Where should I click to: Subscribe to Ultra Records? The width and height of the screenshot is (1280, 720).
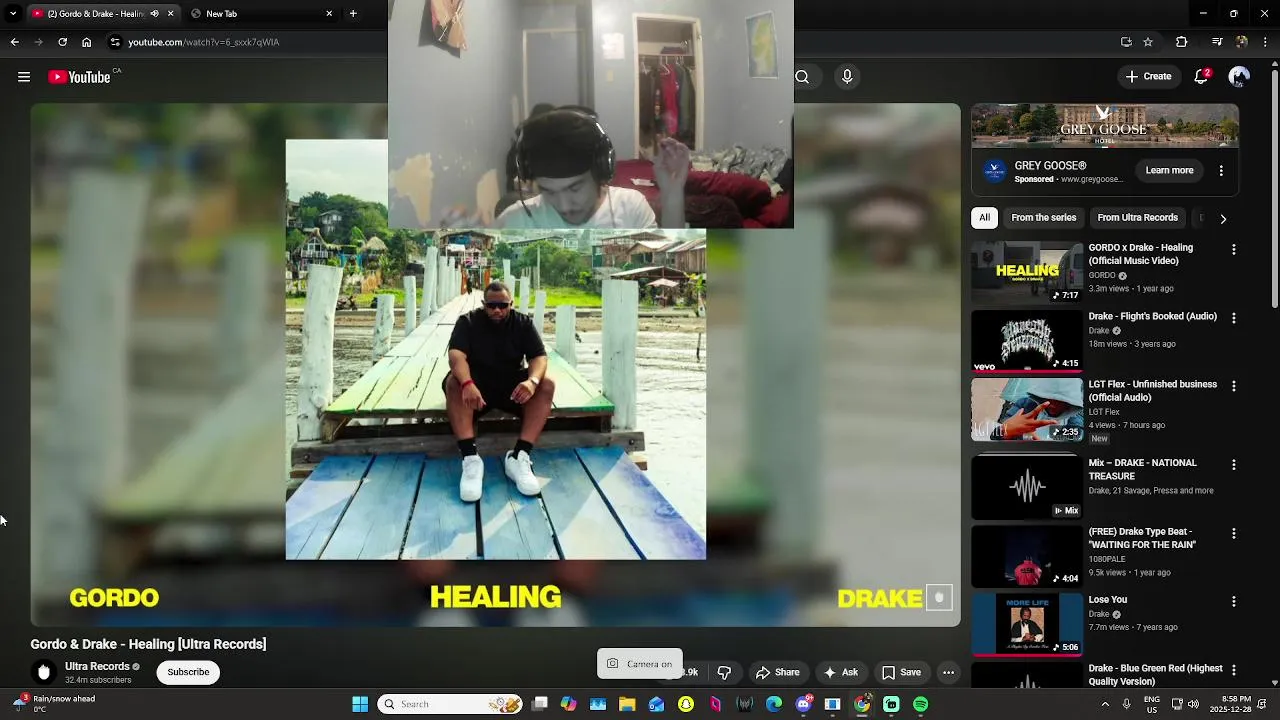coord(188,672)
